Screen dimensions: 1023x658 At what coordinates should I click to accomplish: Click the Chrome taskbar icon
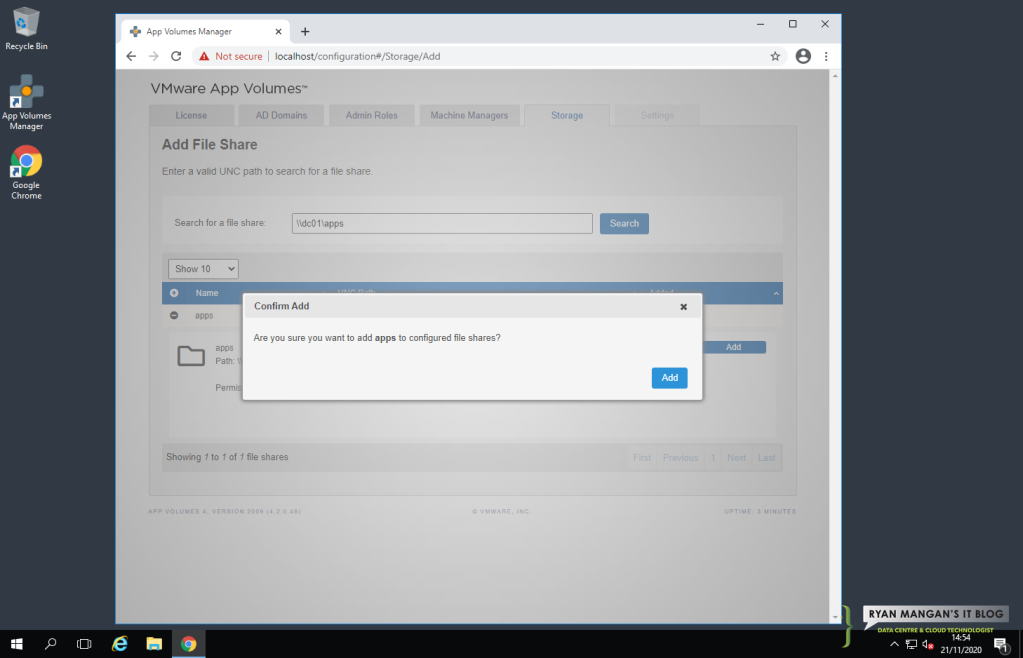[189, 644]
